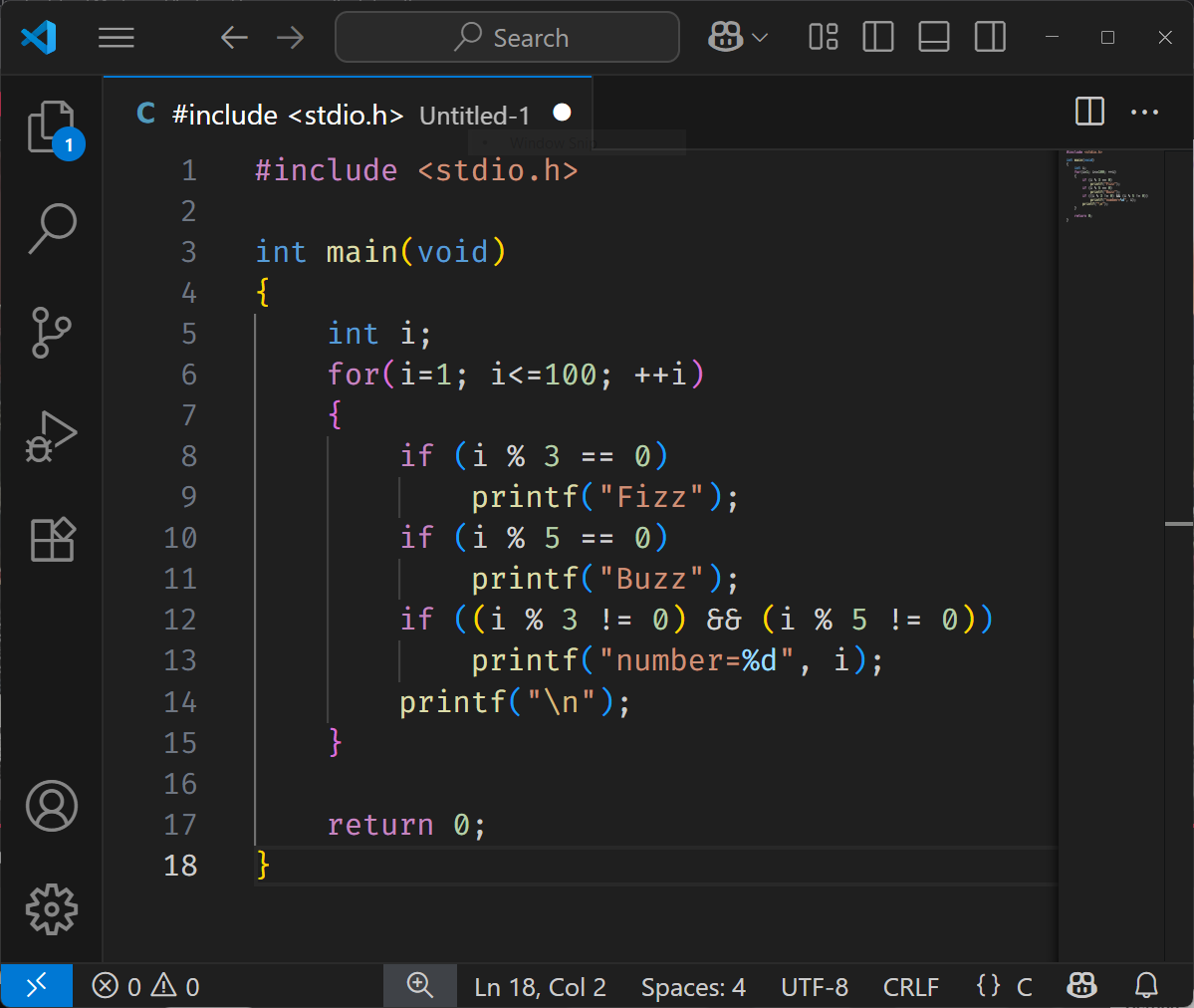Click the if (i % 5 == 0) condition
Image resolution: width=1194 pixels, height=1008 pixels.
(x=534, y=538)
